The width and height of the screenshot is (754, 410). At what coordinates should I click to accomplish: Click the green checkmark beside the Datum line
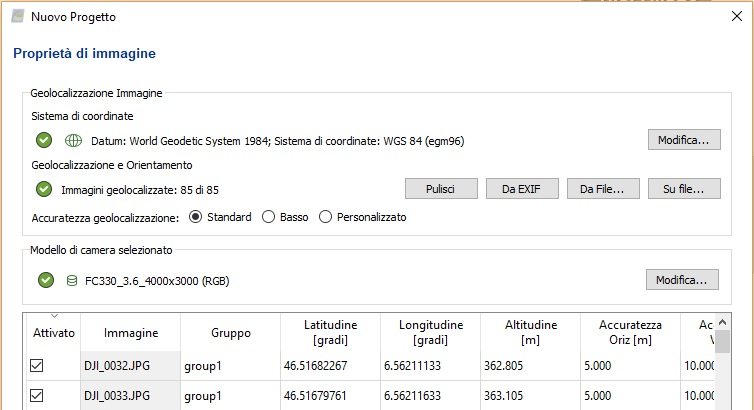(44, 140)
